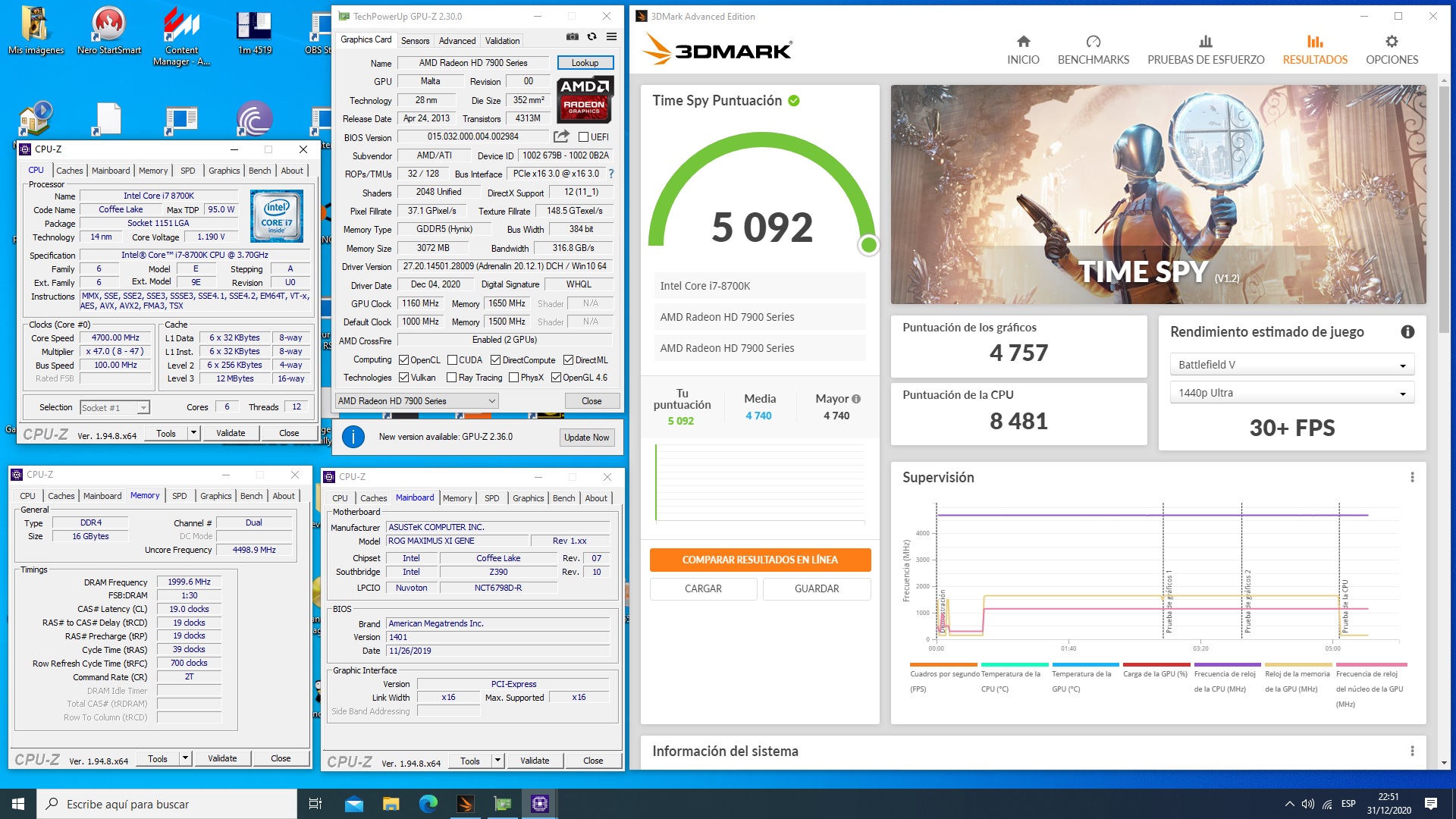Switch to Validation tab in GPU-Z

503,41
